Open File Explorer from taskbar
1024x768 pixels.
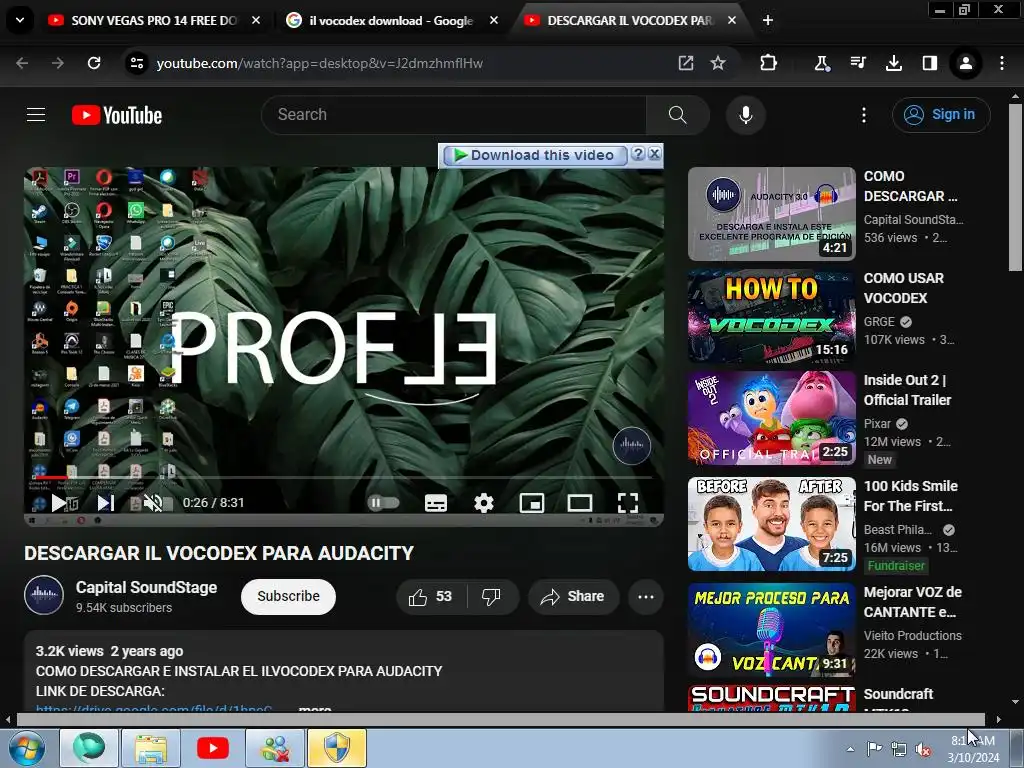click(x=152, y=748)
